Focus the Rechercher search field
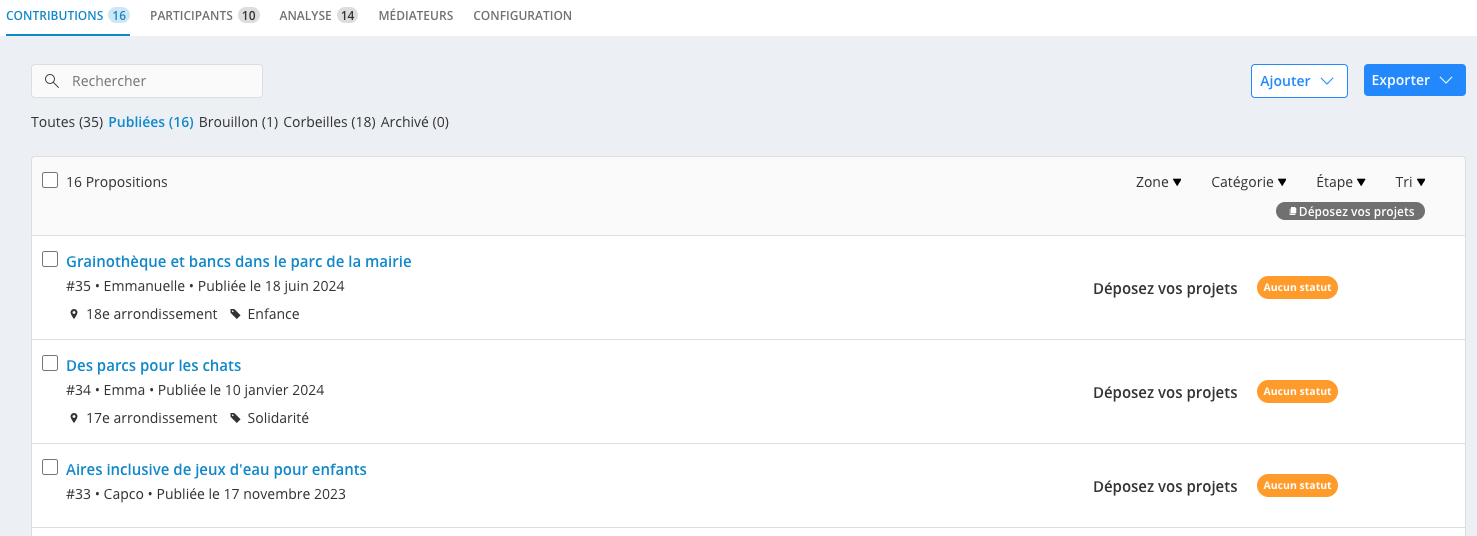Screen dimensions: 1477x536 (147, 81)
